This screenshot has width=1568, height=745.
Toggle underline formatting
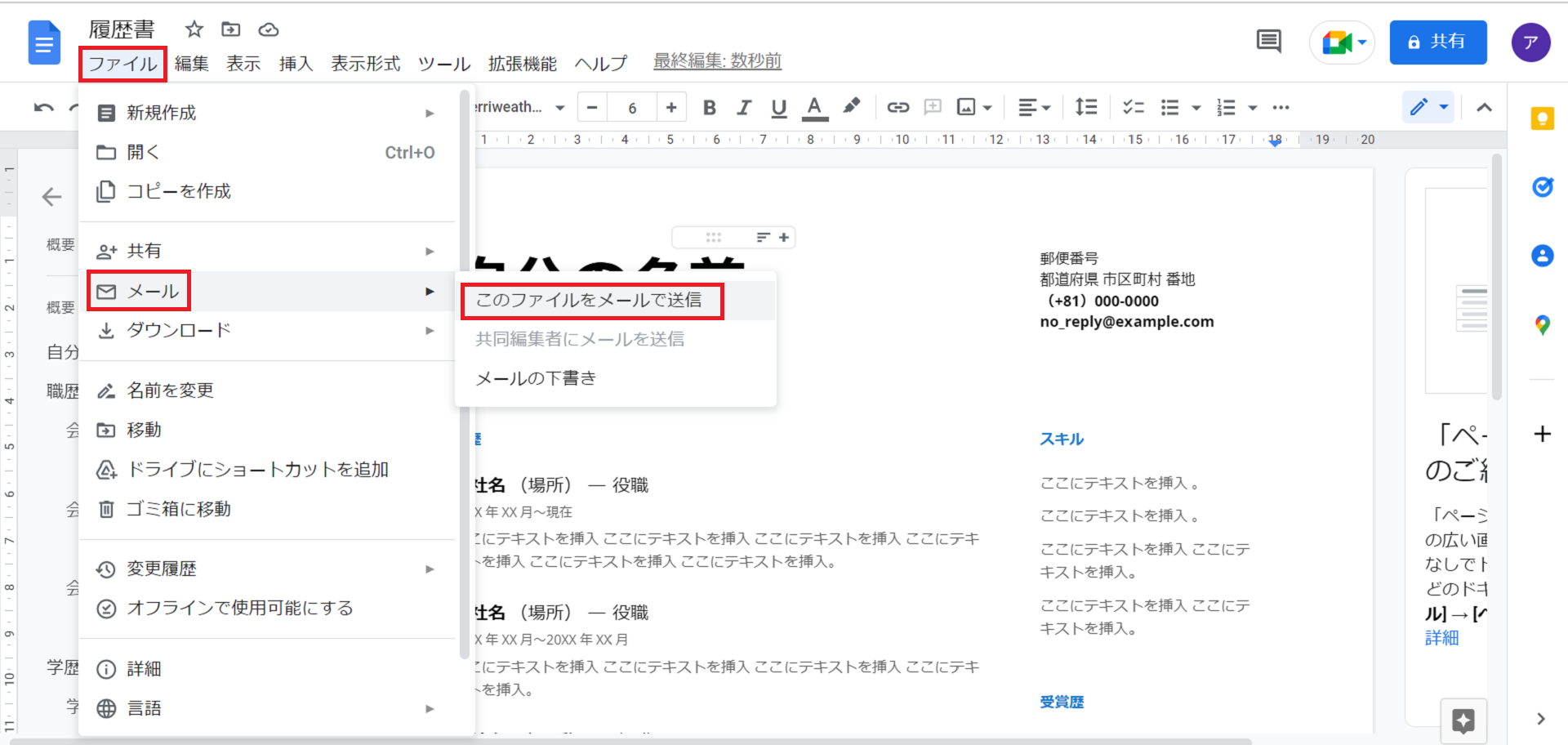coord(778,107)
